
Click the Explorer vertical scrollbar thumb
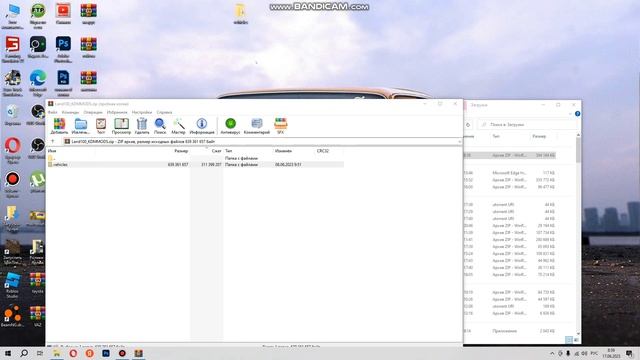(578, 150)
